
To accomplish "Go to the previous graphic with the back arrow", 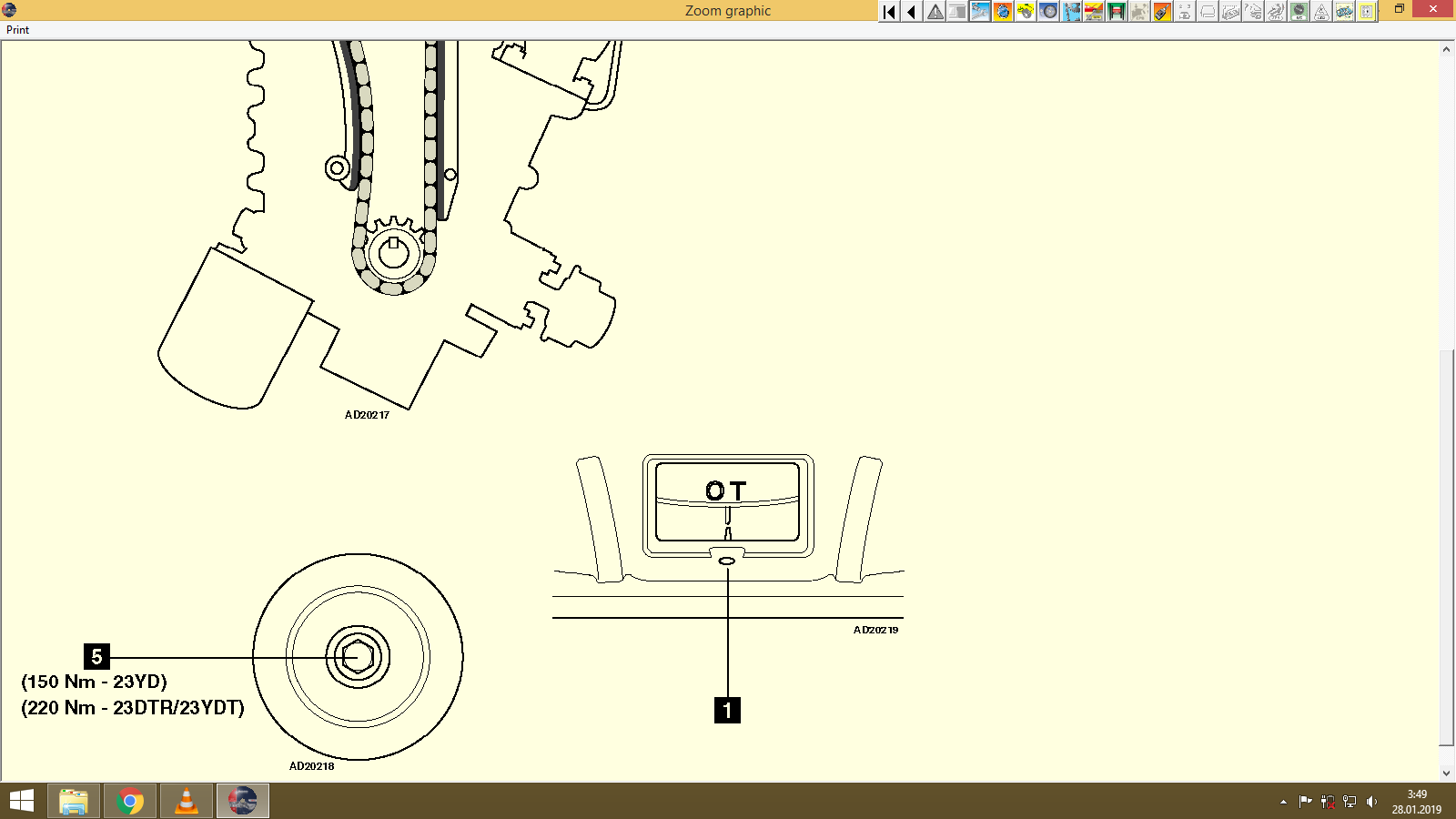I will pyautogui.click(x=910, y=12).
